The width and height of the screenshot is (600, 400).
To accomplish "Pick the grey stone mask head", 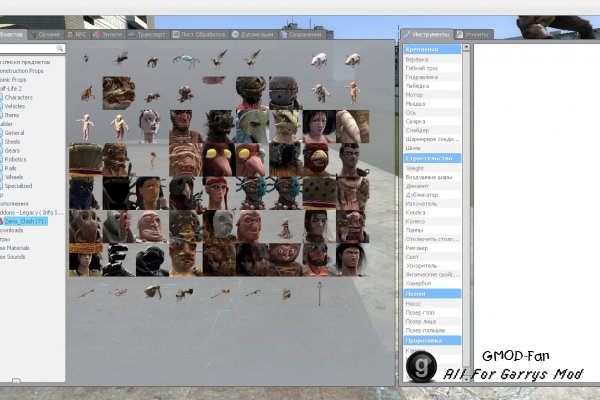I will (x=219, y=226).
